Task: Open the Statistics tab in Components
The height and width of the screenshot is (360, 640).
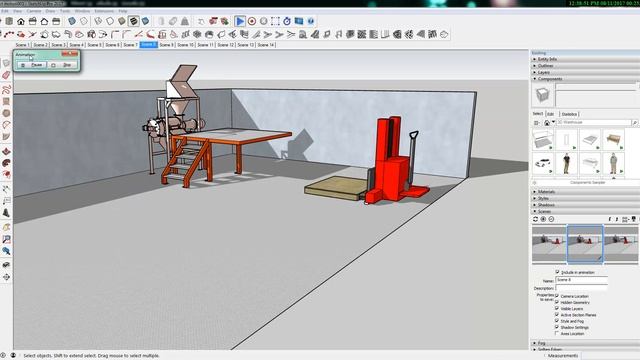Action: (569, 114)
